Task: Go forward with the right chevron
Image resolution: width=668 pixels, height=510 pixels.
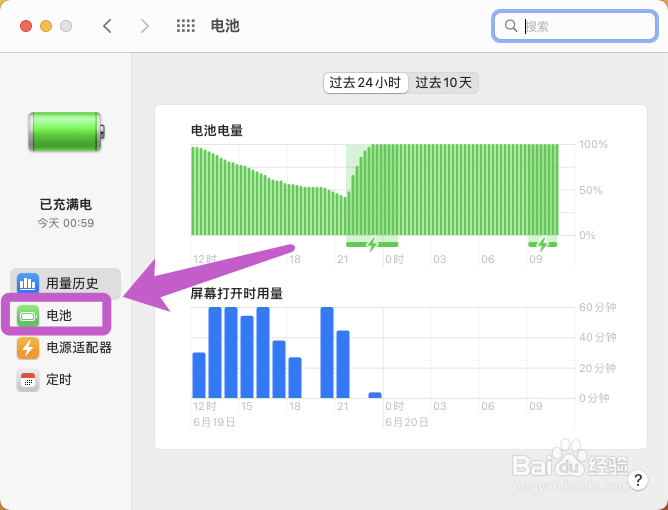Action: point(145,26)
